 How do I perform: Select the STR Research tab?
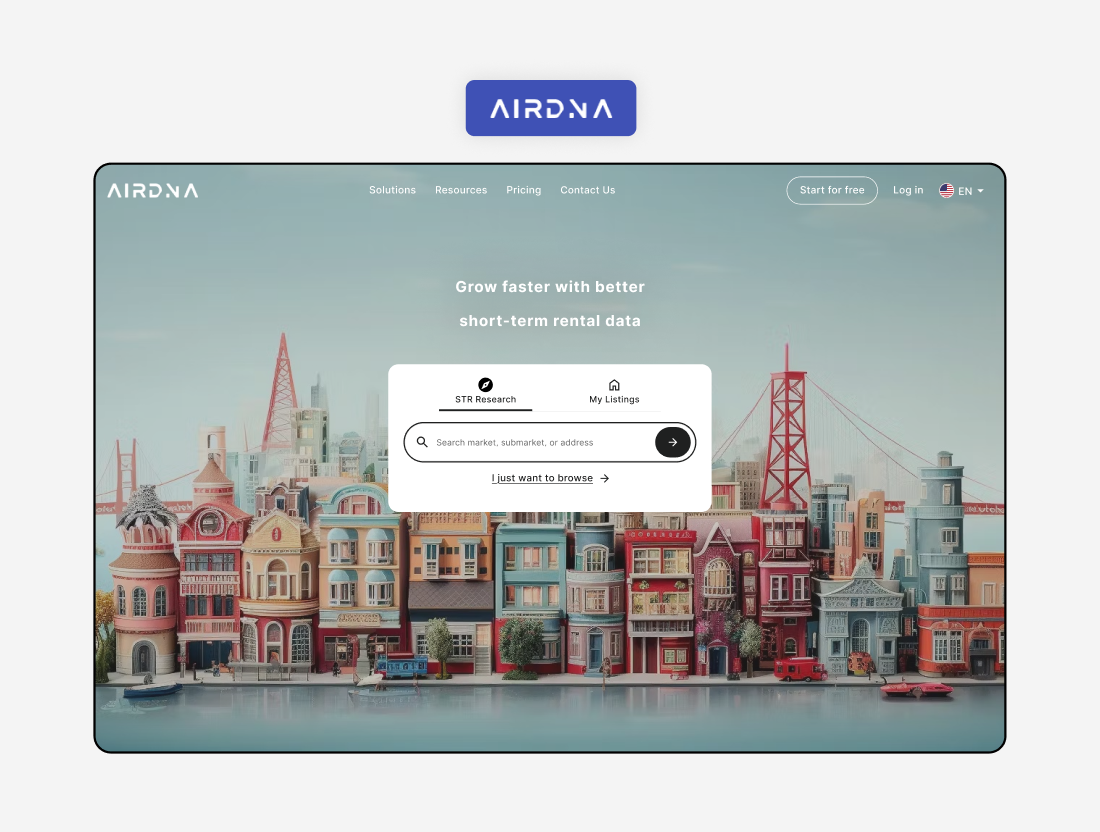pos(485,394)
